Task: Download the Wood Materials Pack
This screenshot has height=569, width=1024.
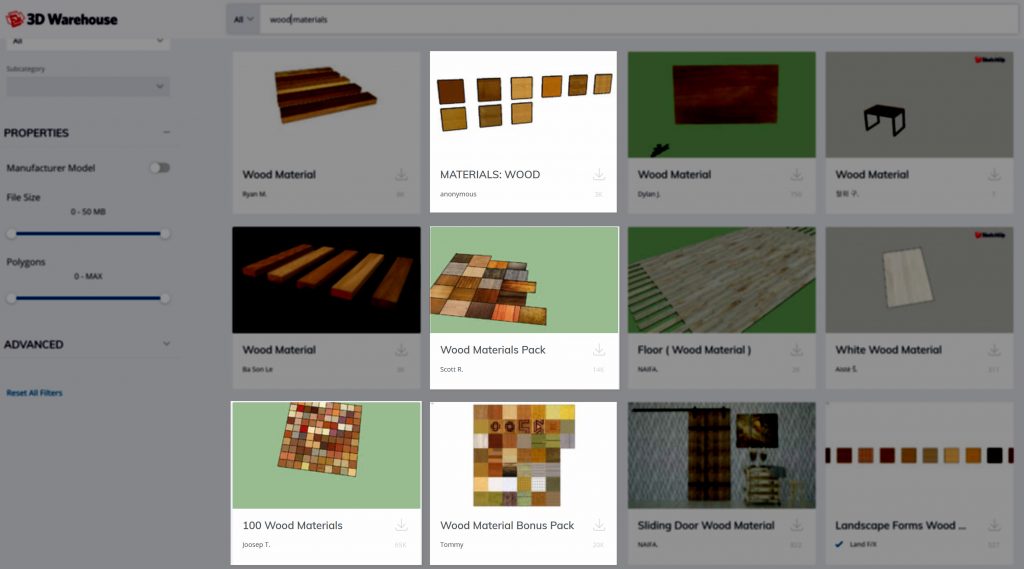Action: pos(598,350)
